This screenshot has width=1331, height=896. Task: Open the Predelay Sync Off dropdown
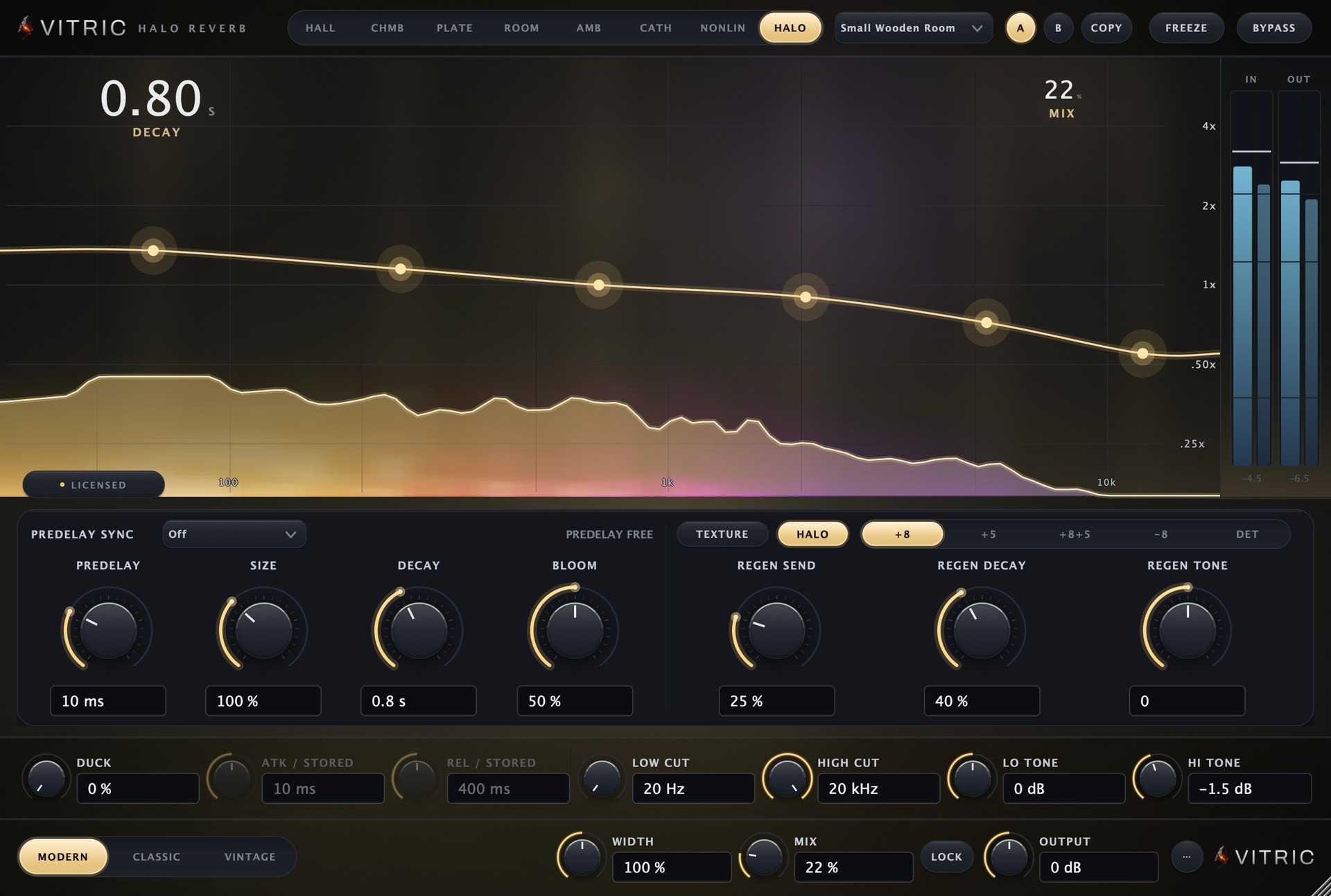click(x=234, y=534)
